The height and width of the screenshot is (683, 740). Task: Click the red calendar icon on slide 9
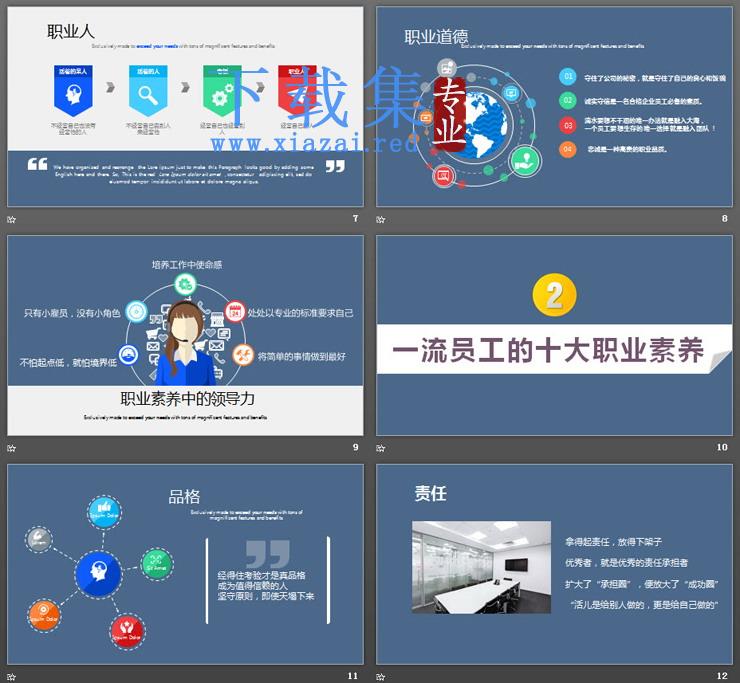(235, 312)
